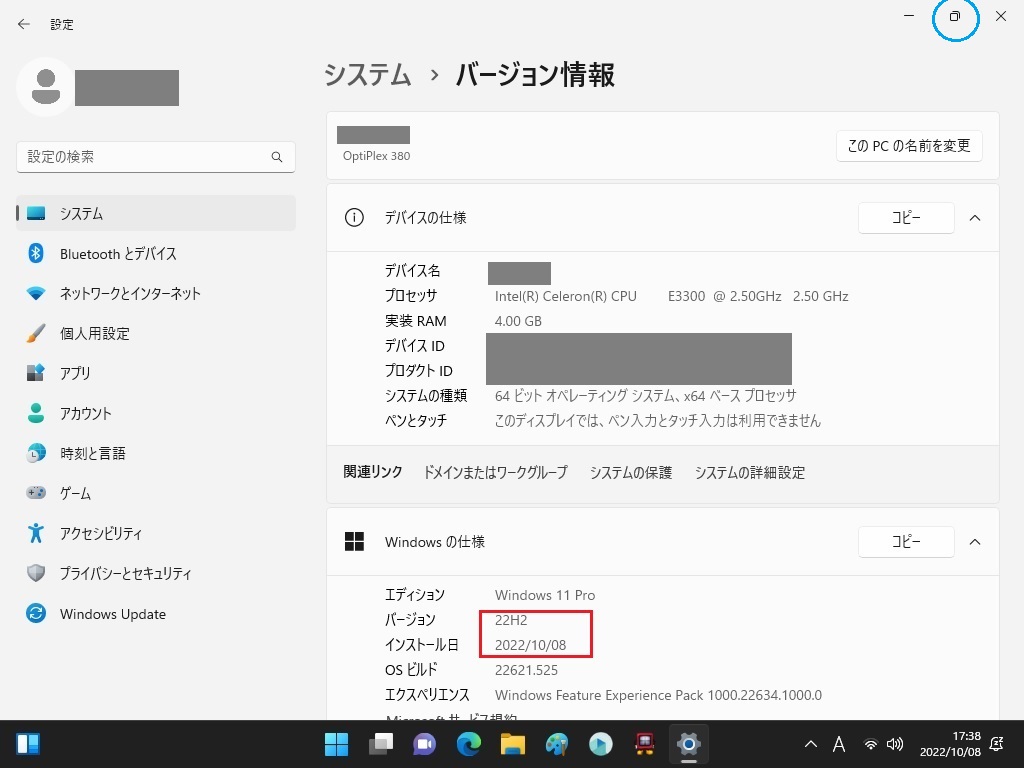
Task: Open Windows Update settings
Action: point(155,614)
